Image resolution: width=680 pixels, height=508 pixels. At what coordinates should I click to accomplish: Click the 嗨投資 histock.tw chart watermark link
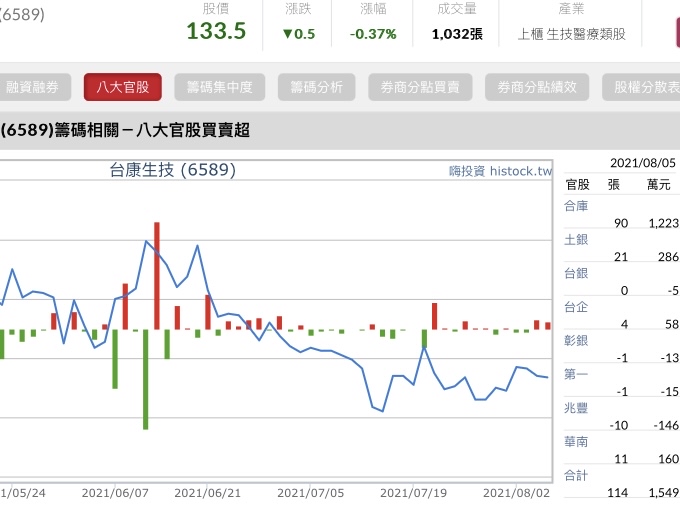pyautogui.click(x=500, y=171)
